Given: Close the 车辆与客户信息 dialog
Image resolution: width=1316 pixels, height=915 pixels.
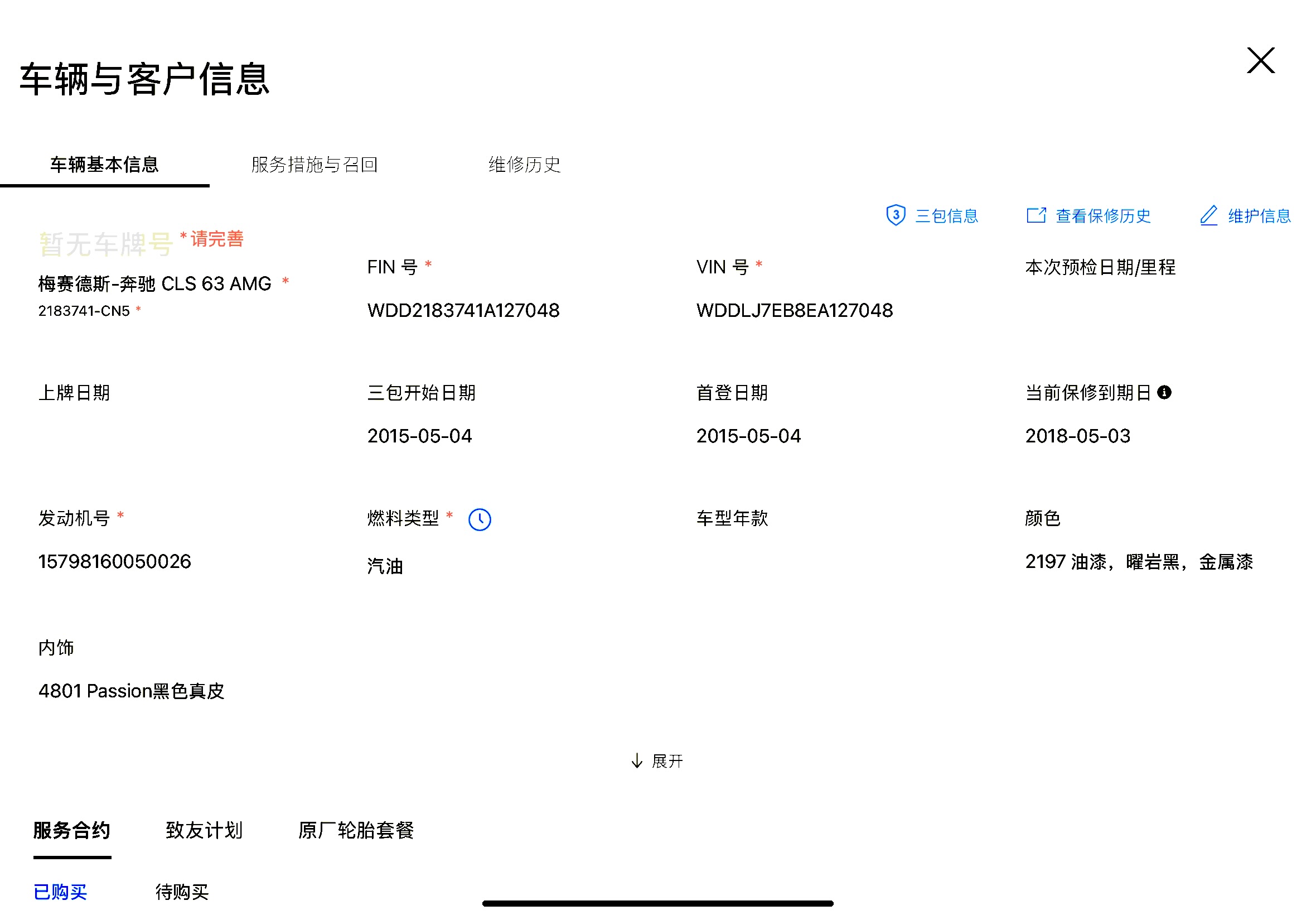Looking at the screenshot, I should [x=1260, y=60].
